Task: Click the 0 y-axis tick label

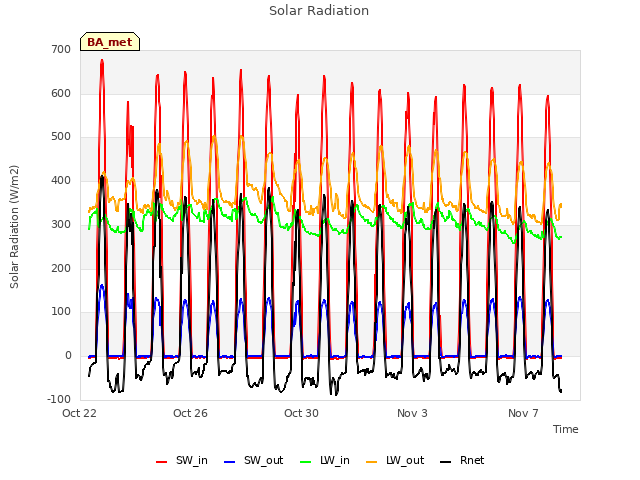Action: (x=68, y=356)
